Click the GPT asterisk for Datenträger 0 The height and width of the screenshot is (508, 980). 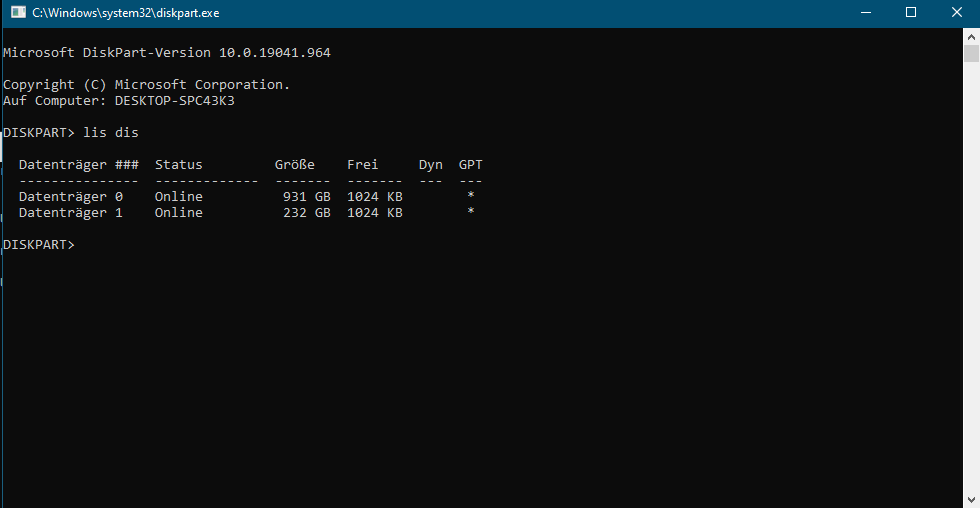(471, 196)
